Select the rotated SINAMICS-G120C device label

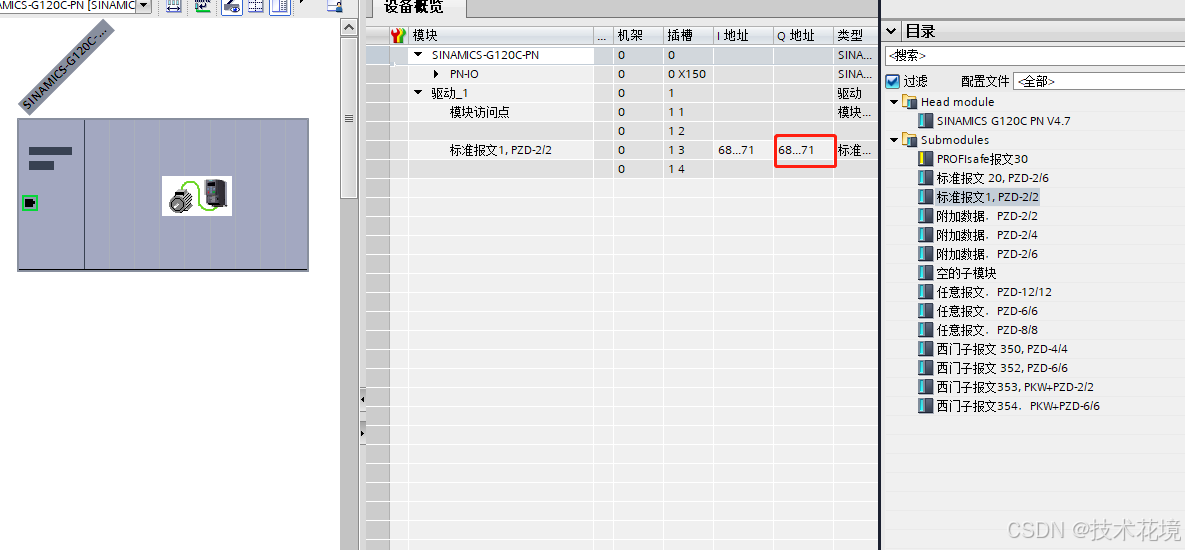pyautogui.click(x=66, y=66)
